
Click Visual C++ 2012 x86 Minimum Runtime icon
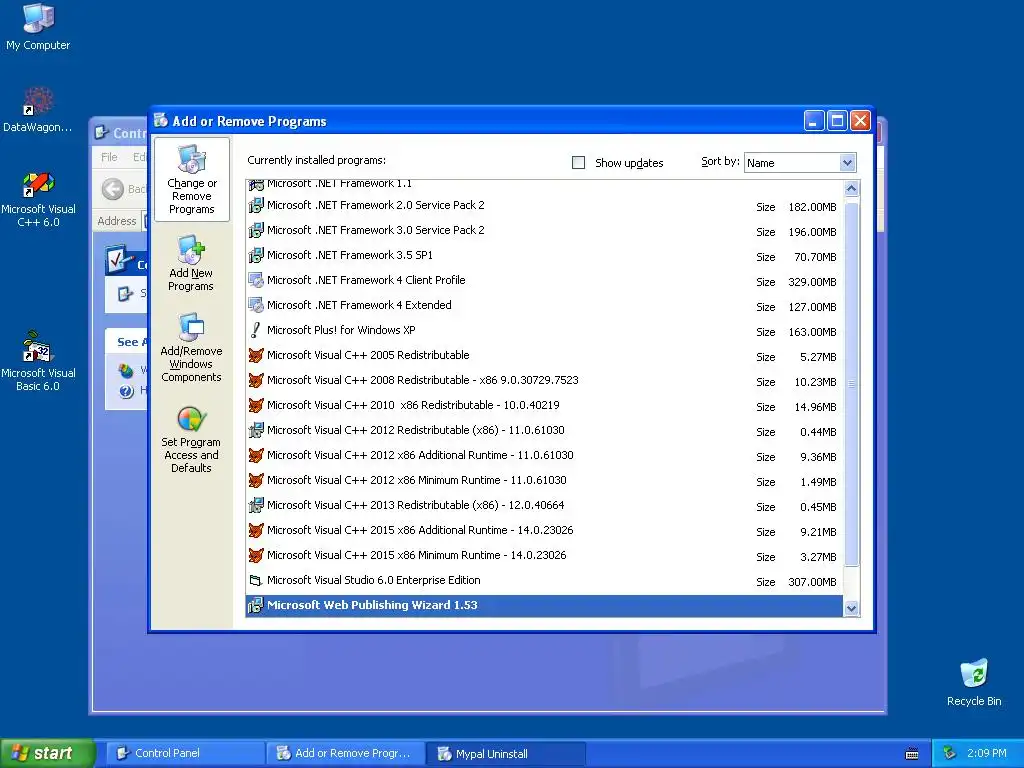256,481
